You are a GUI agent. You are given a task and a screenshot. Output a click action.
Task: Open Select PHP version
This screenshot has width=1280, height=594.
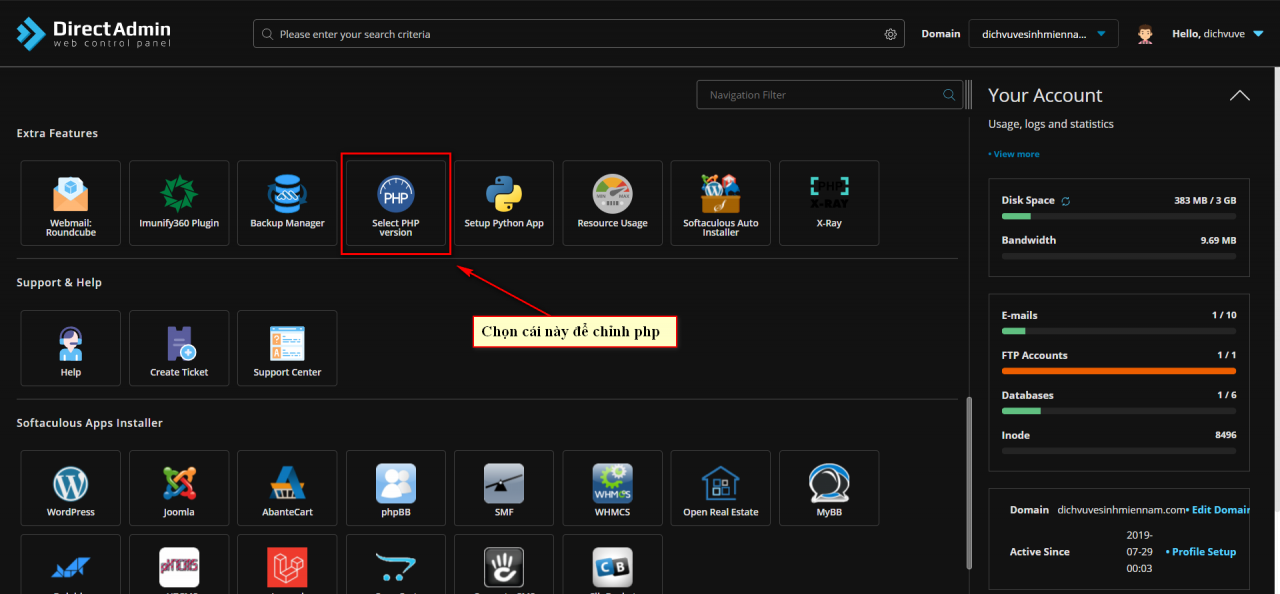click(x=396, y=203)
